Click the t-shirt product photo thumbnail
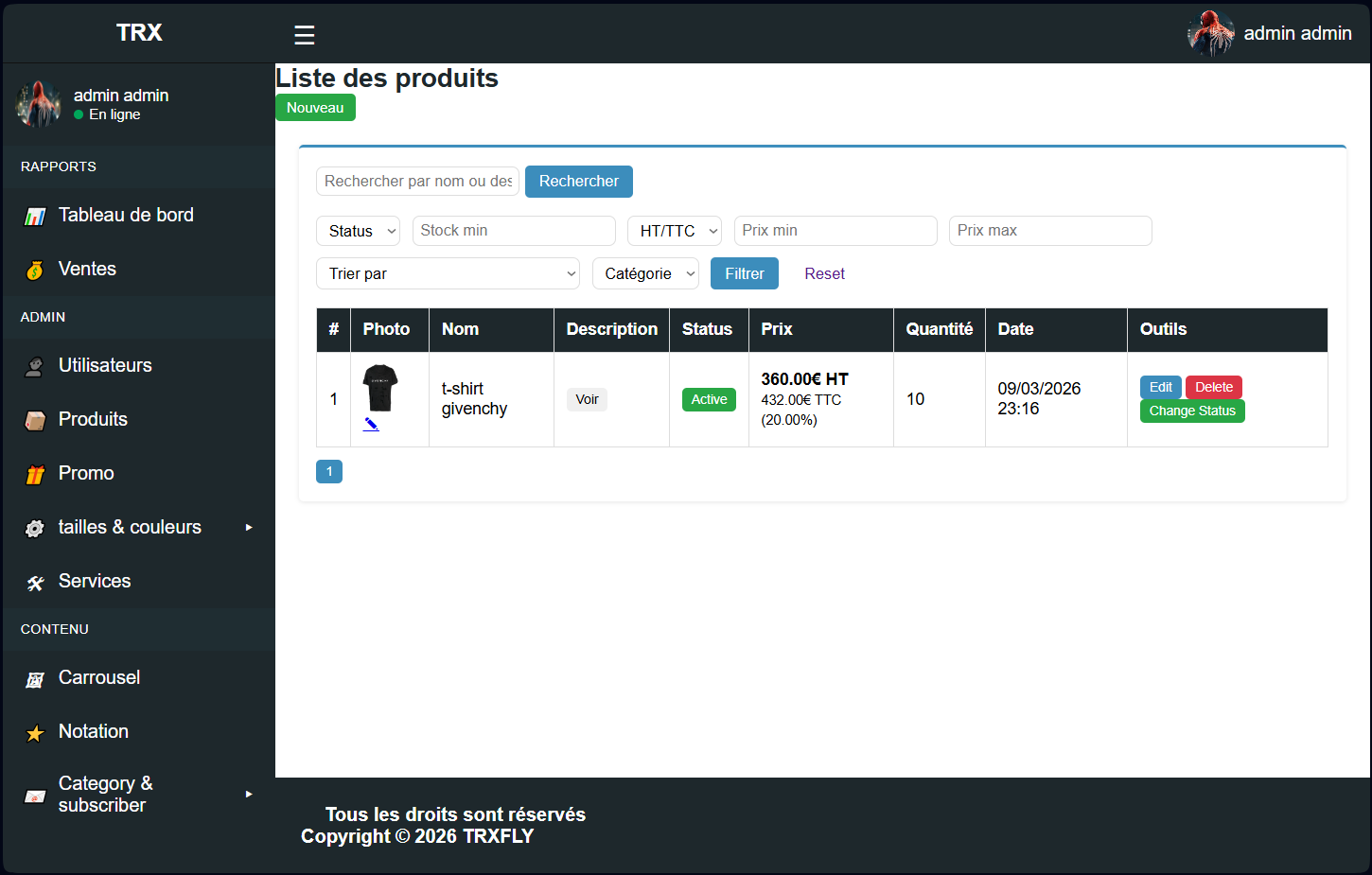 click(380, 388)
